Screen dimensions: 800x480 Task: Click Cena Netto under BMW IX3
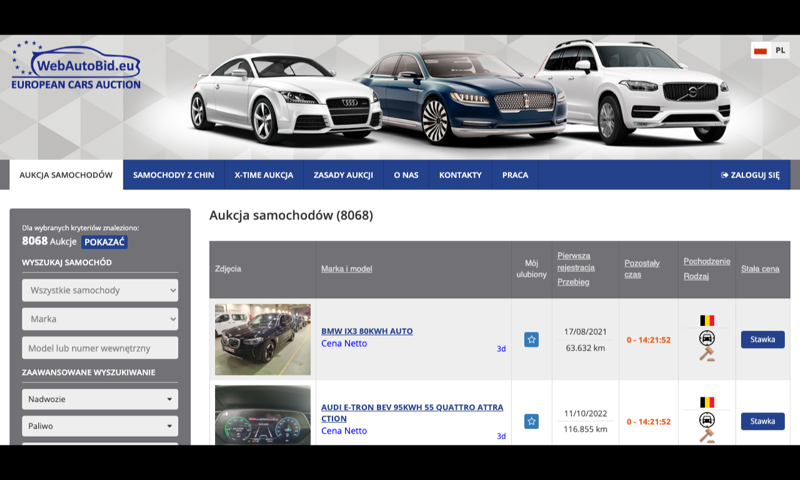point(344,344)
